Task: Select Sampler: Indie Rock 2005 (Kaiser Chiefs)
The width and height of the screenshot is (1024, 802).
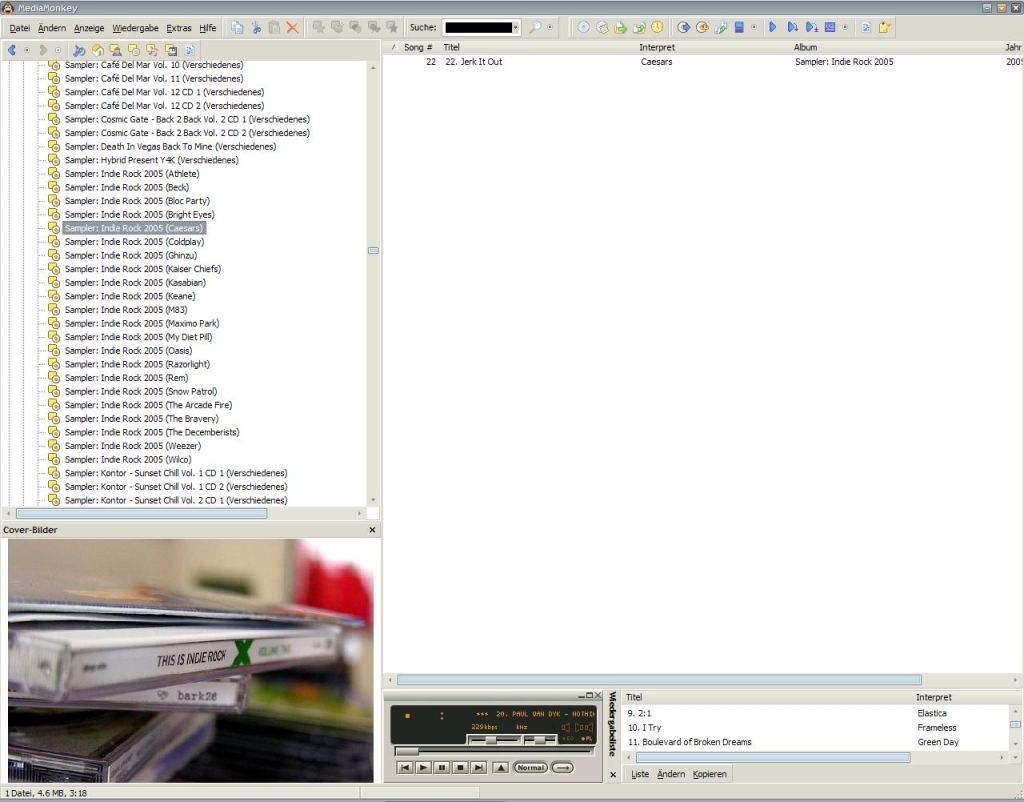Action: point(142,269)
